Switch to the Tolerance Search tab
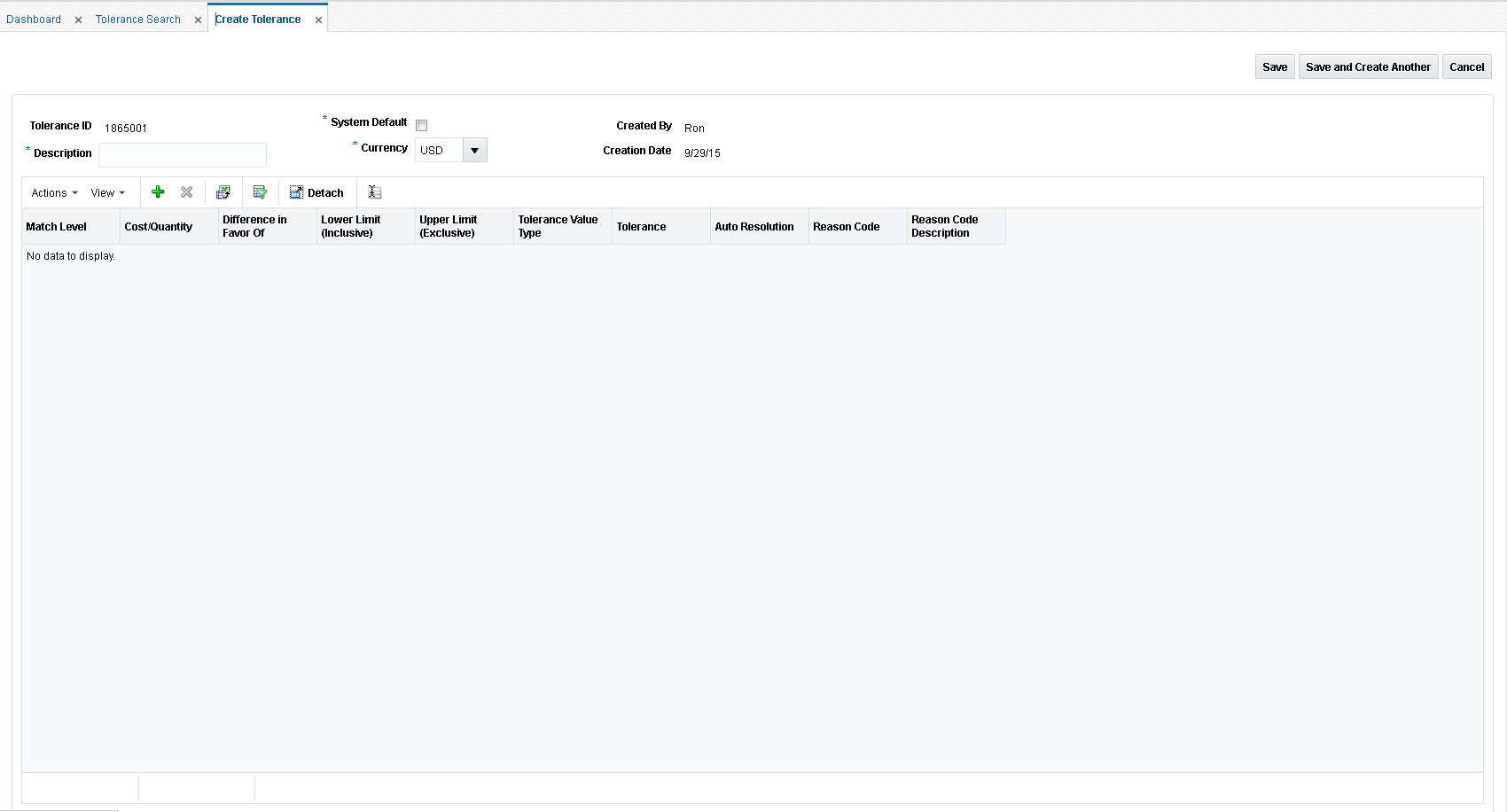This screenshot has width=1507, height=812. pyautogui.click(x=138, y=20)
